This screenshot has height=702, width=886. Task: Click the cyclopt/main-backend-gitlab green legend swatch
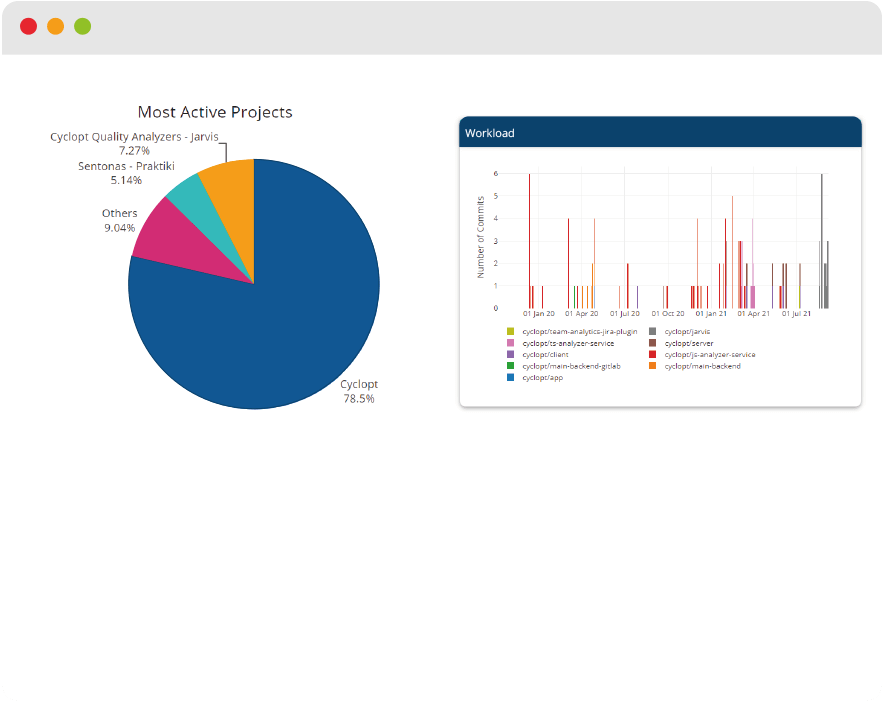pyautogui.click(x=510, y=366)
